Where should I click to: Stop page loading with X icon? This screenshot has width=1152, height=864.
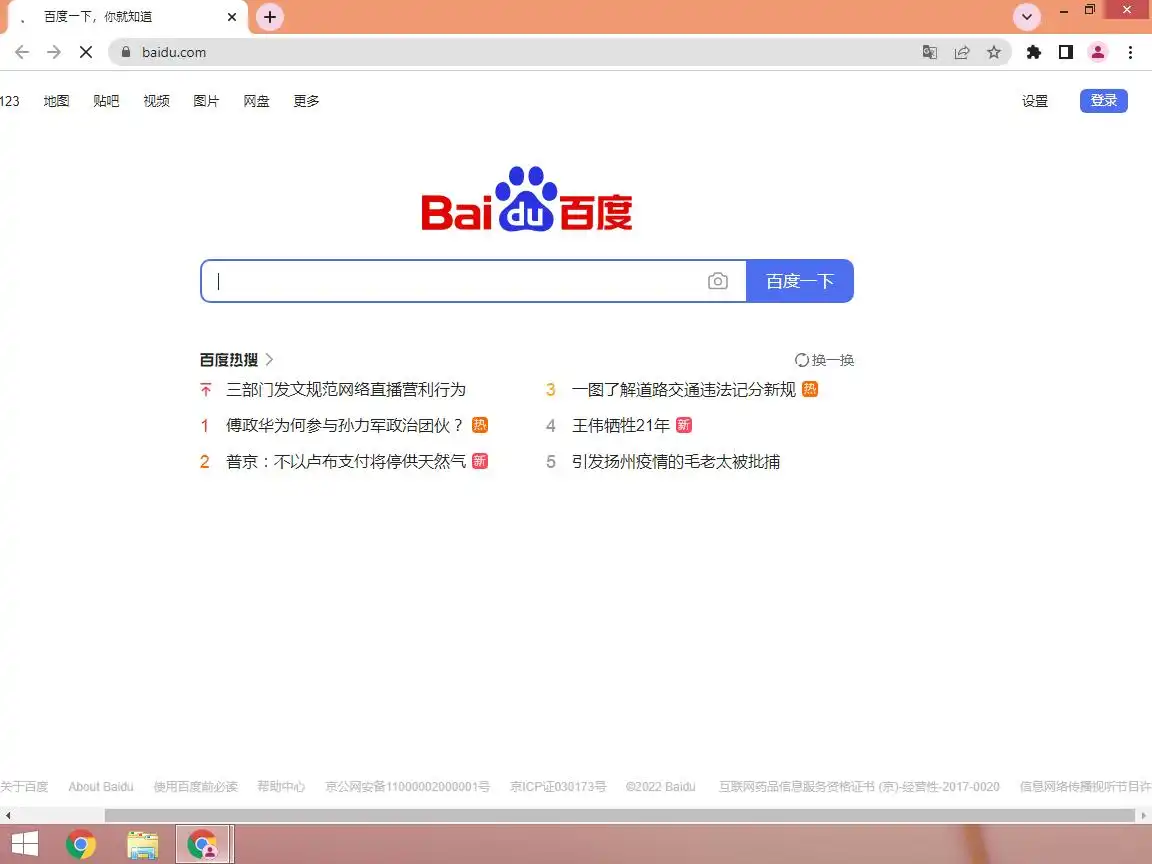(86, 52)
